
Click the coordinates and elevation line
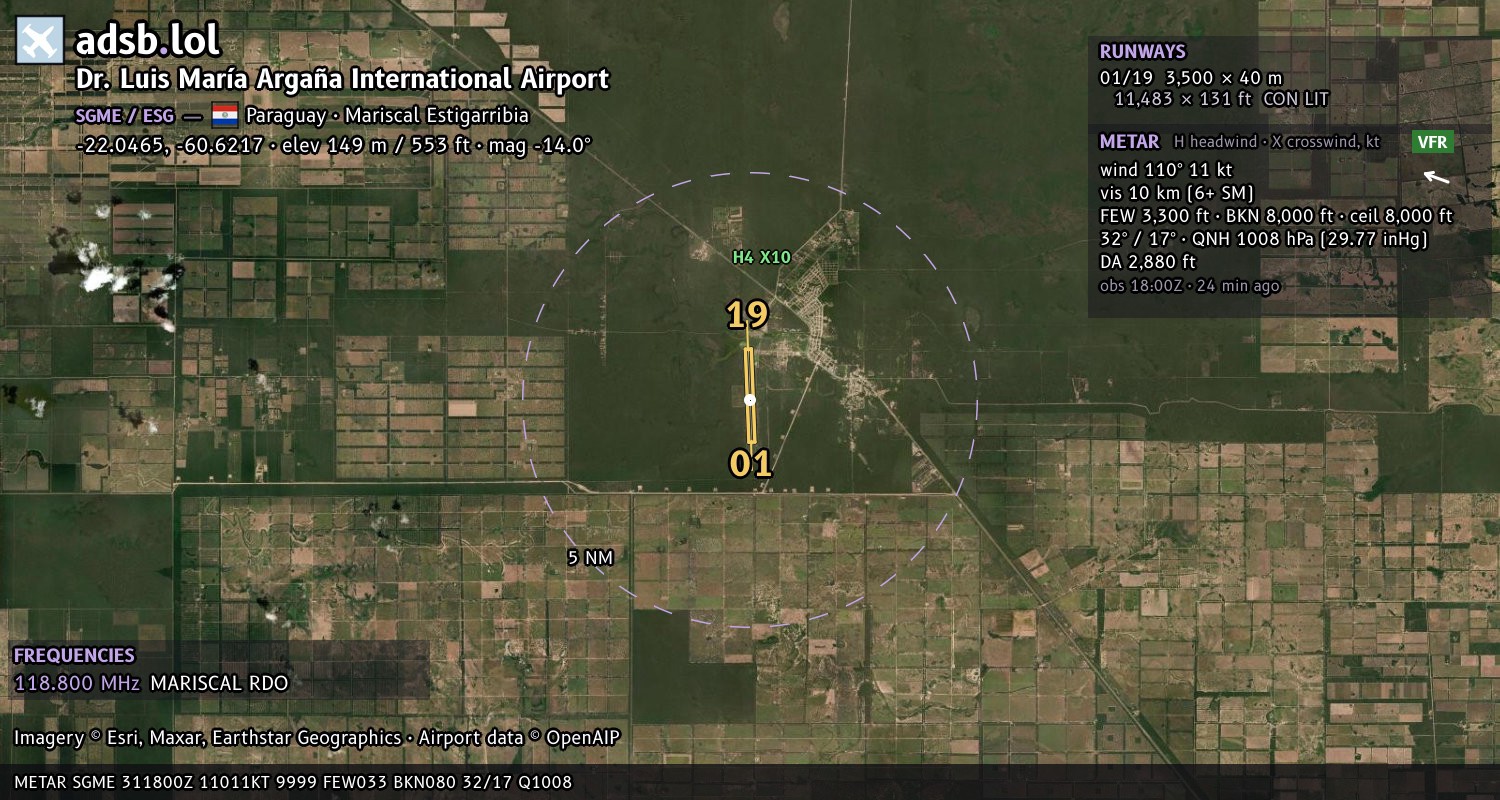coord(334,145)
